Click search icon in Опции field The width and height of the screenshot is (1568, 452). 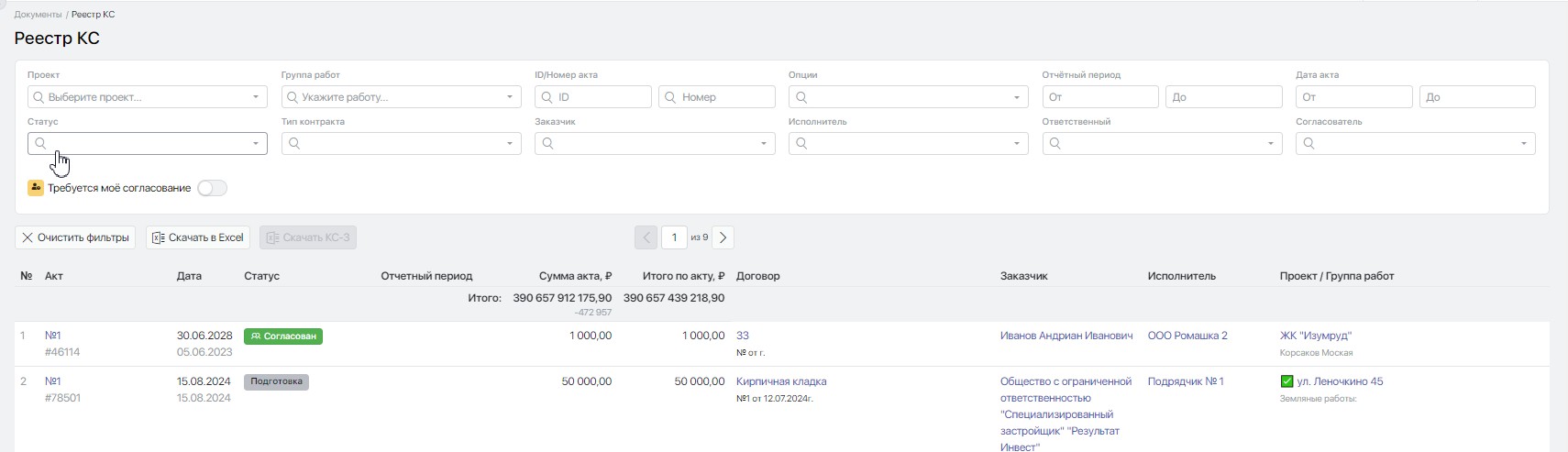point(801,97)
